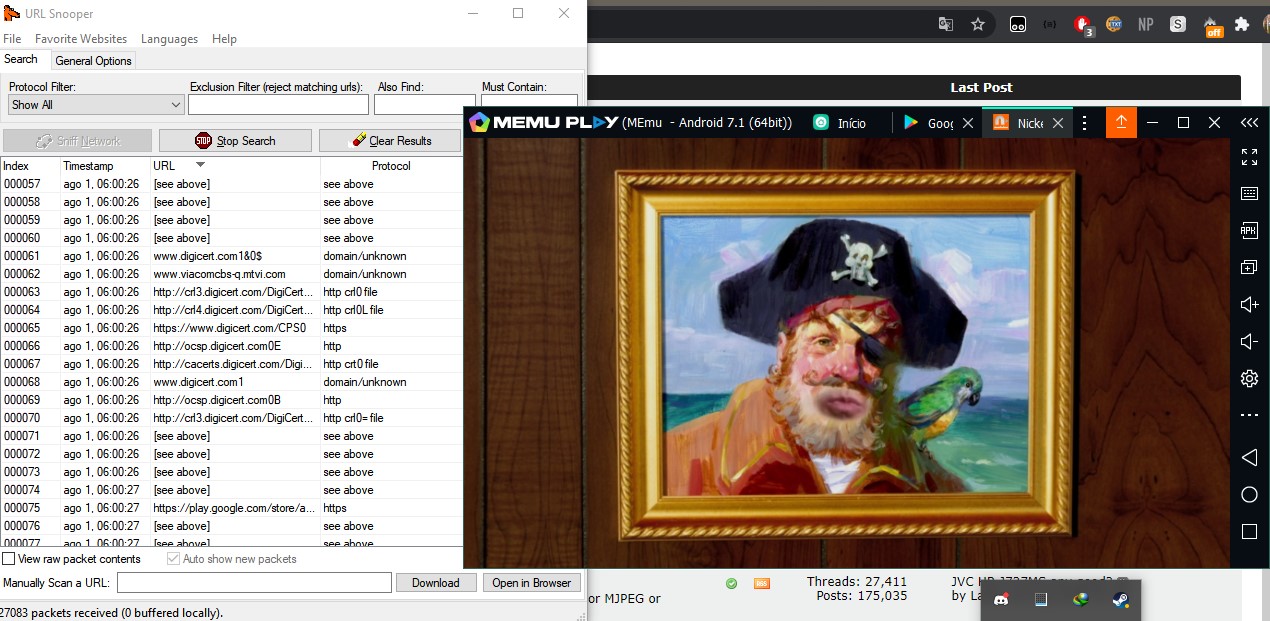The image size is (1270, 621).
Task: Sort by the Protocol column header
Action: tap(391, 166)
